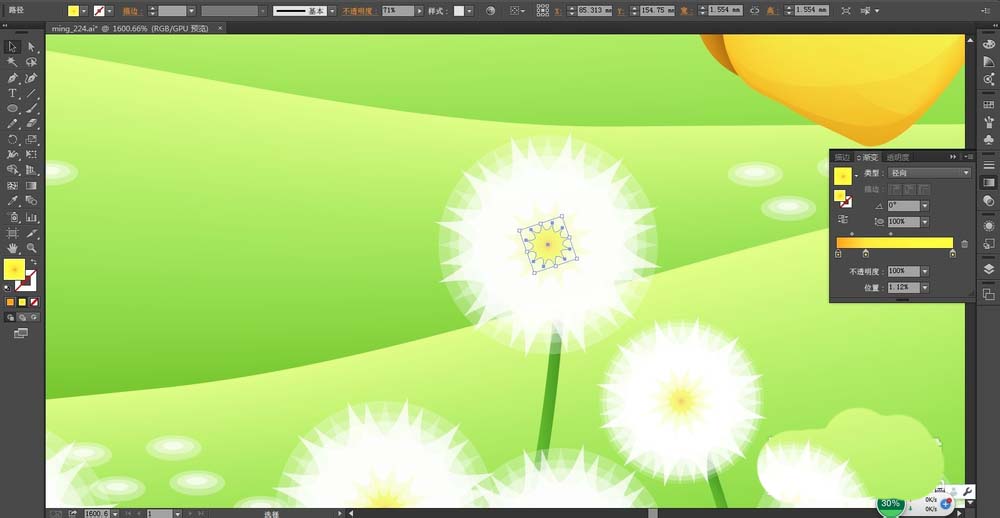Viewport: 1000px width, 518px height.
Task: Select the Magic Wand tool
Action: click(12, 62)
